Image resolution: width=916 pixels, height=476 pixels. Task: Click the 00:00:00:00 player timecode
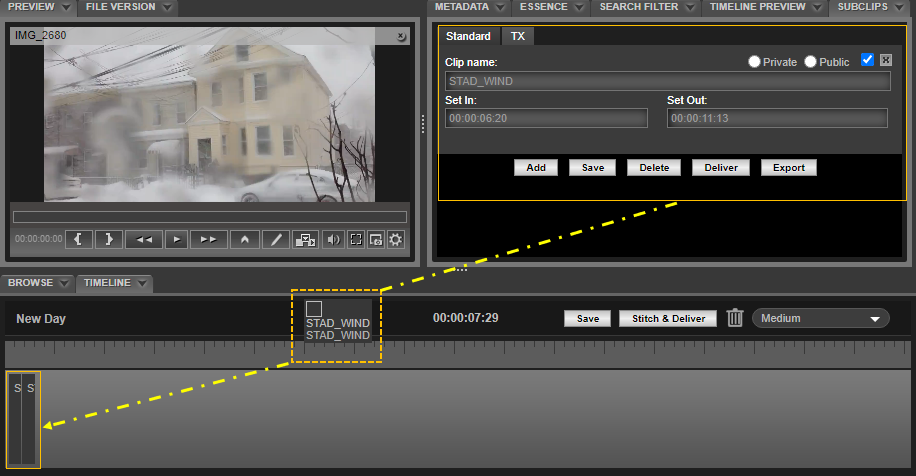pyautogui.click(x=39, y=239)
